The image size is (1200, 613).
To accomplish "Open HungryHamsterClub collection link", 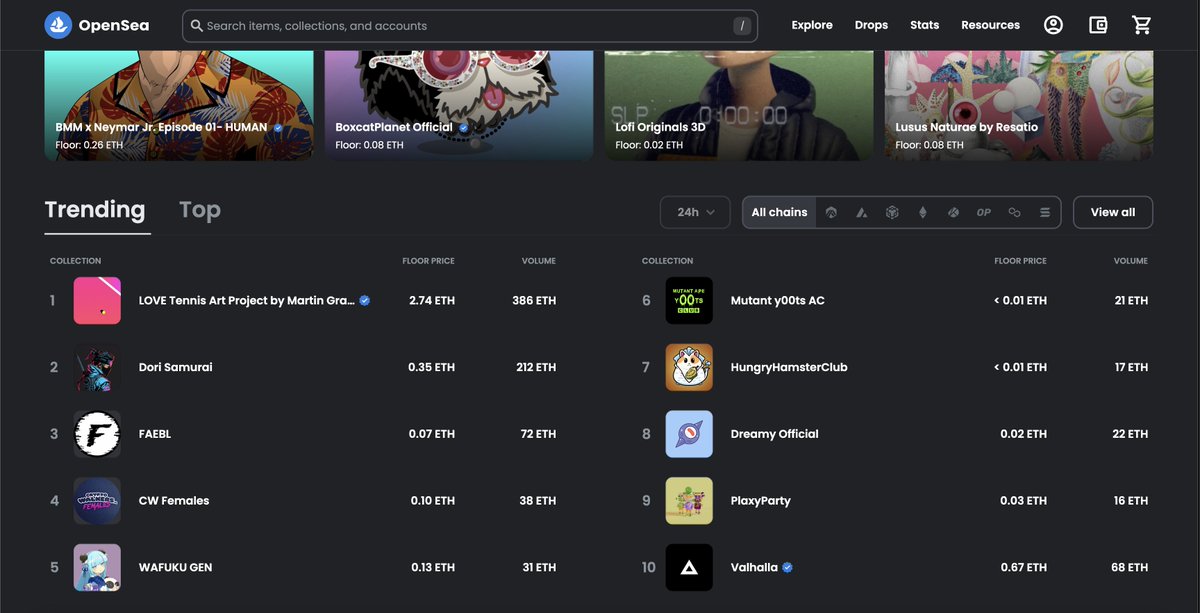I will [789, 367].
